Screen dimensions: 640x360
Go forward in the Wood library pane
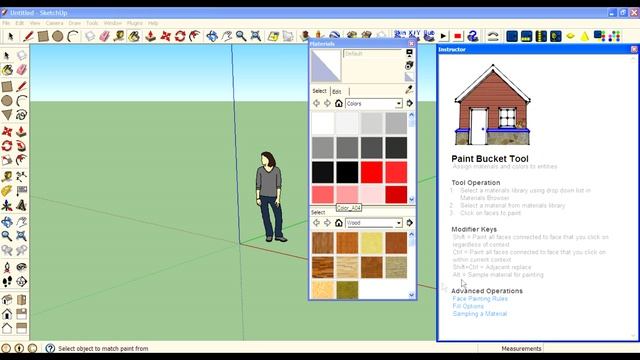(327, 222)
